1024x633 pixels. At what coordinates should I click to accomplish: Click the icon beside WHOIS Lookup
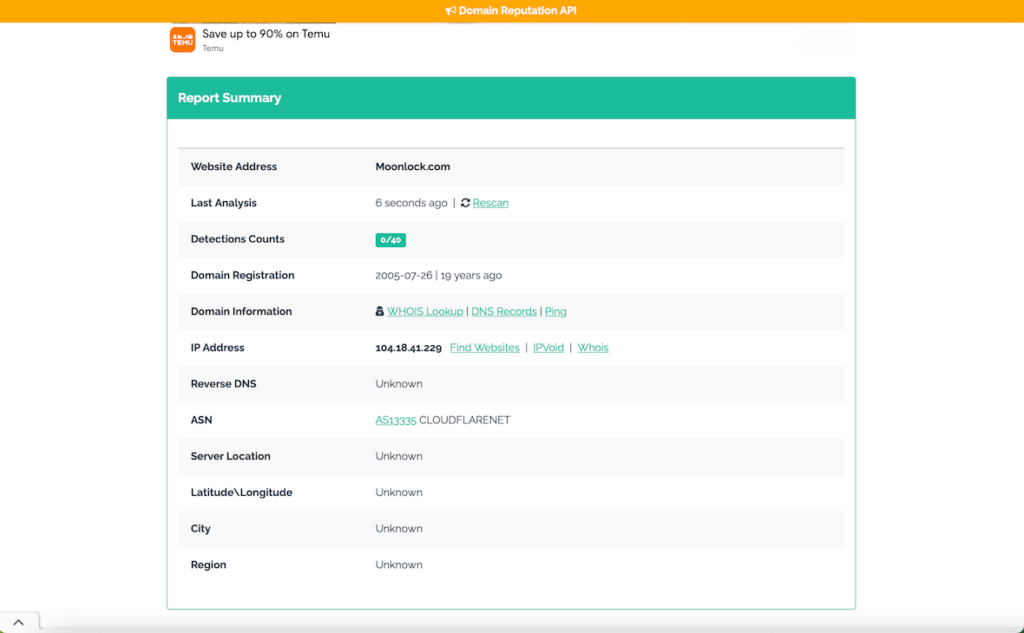(380, 312)
